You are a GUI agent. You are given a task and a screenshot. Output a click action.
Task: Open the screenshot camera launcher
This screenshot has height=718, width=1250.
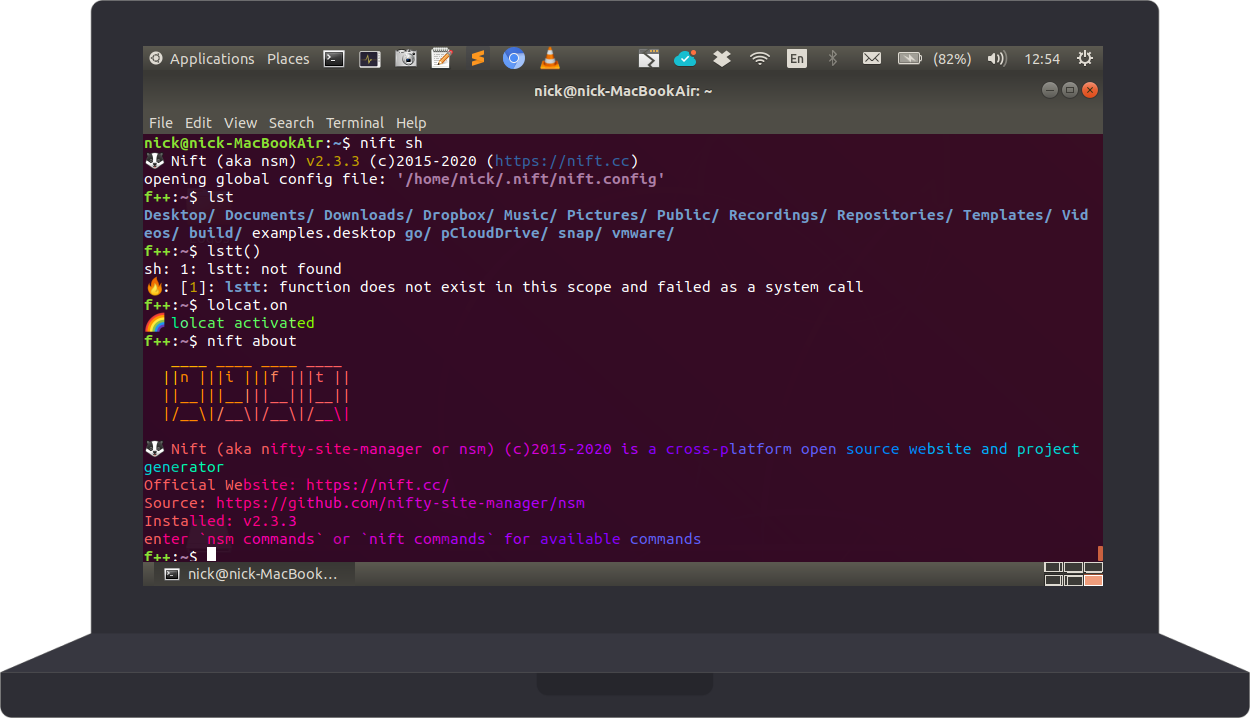[x=406, y=59]
